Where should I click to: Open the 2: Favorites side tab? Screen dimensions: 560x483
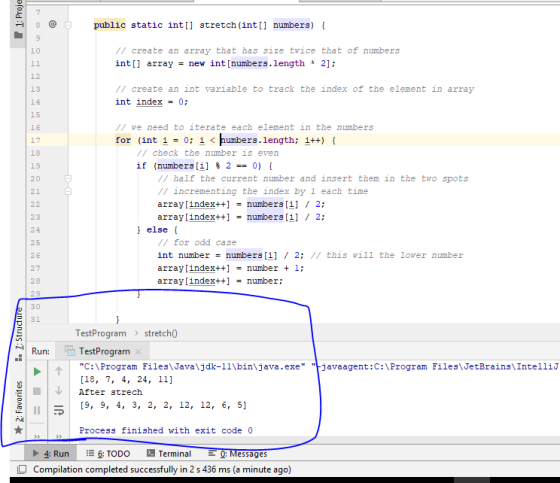[x=19, y=407]
